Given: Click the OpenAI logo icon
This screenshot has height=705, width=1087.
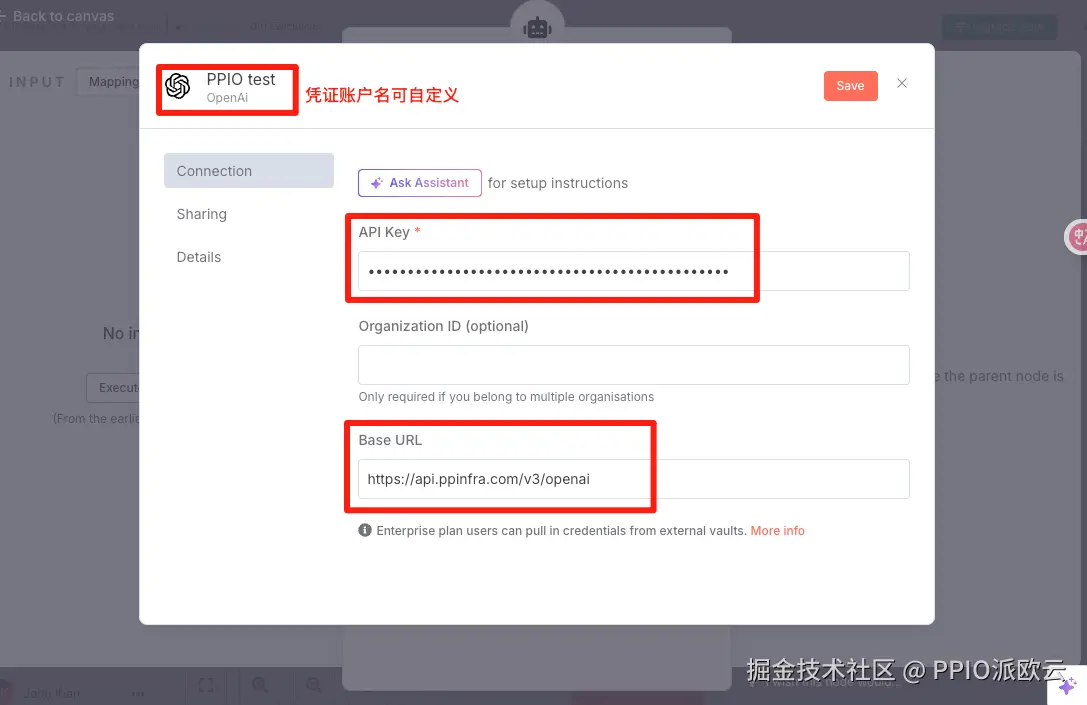Looking at the screenshot, I should pos(178,86).
